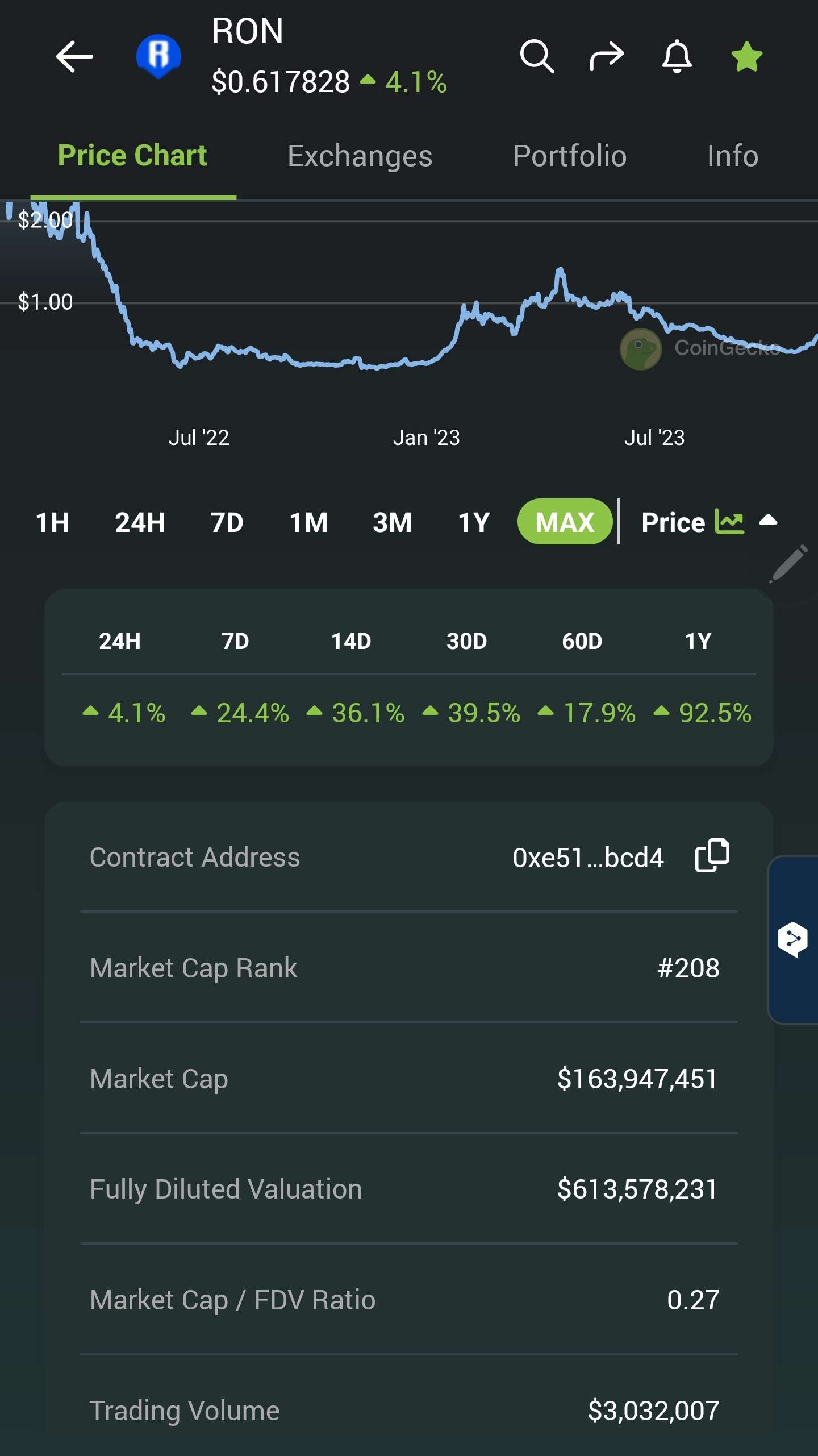The height and width of the screenshot is (1456, 818).
Task: Toggle the green favorite star
Action: (x=746, y=57)
